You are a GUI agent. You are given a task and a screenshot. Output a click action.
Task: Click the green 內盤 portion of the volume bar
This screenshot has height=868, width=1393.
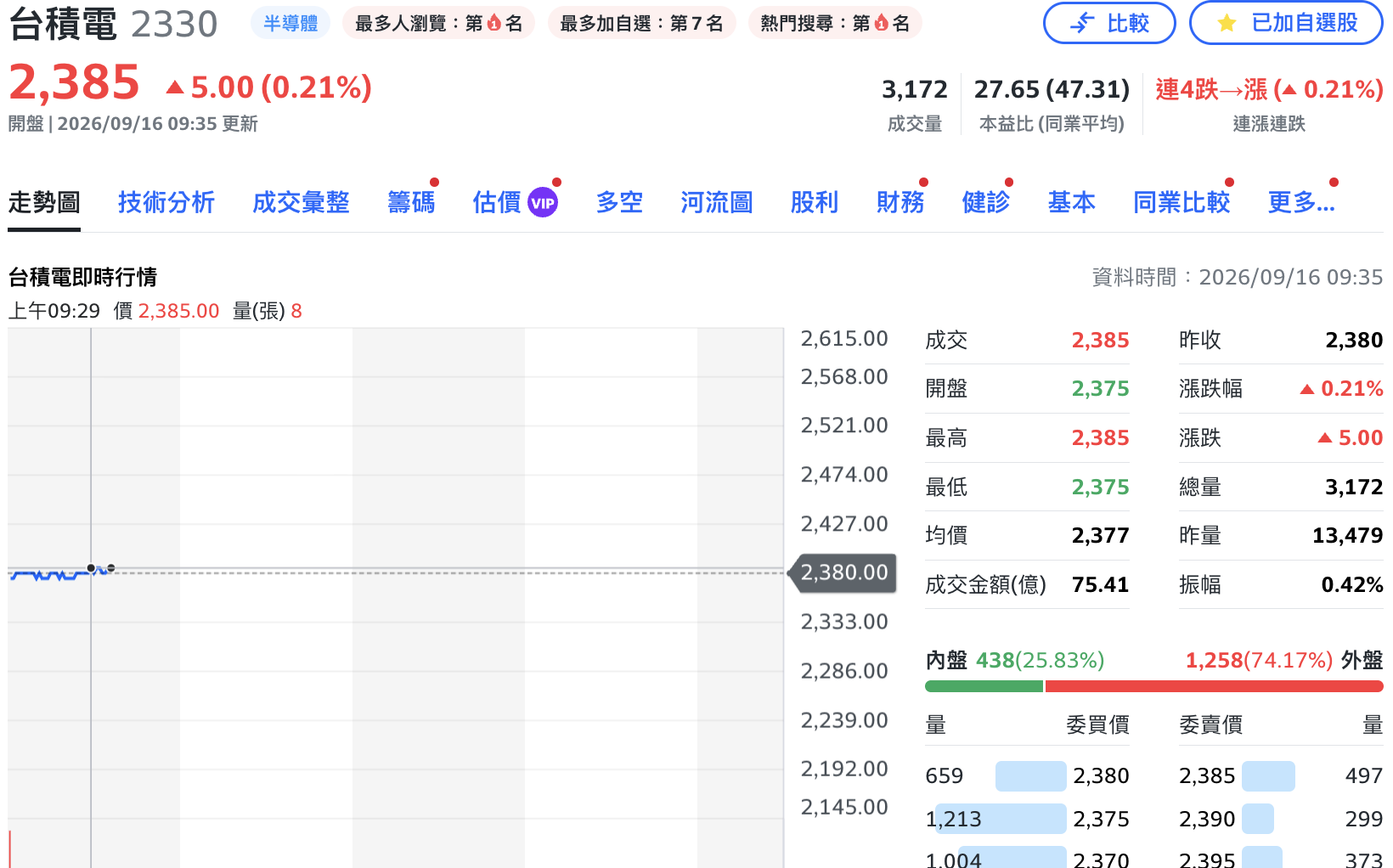(984, 686)
